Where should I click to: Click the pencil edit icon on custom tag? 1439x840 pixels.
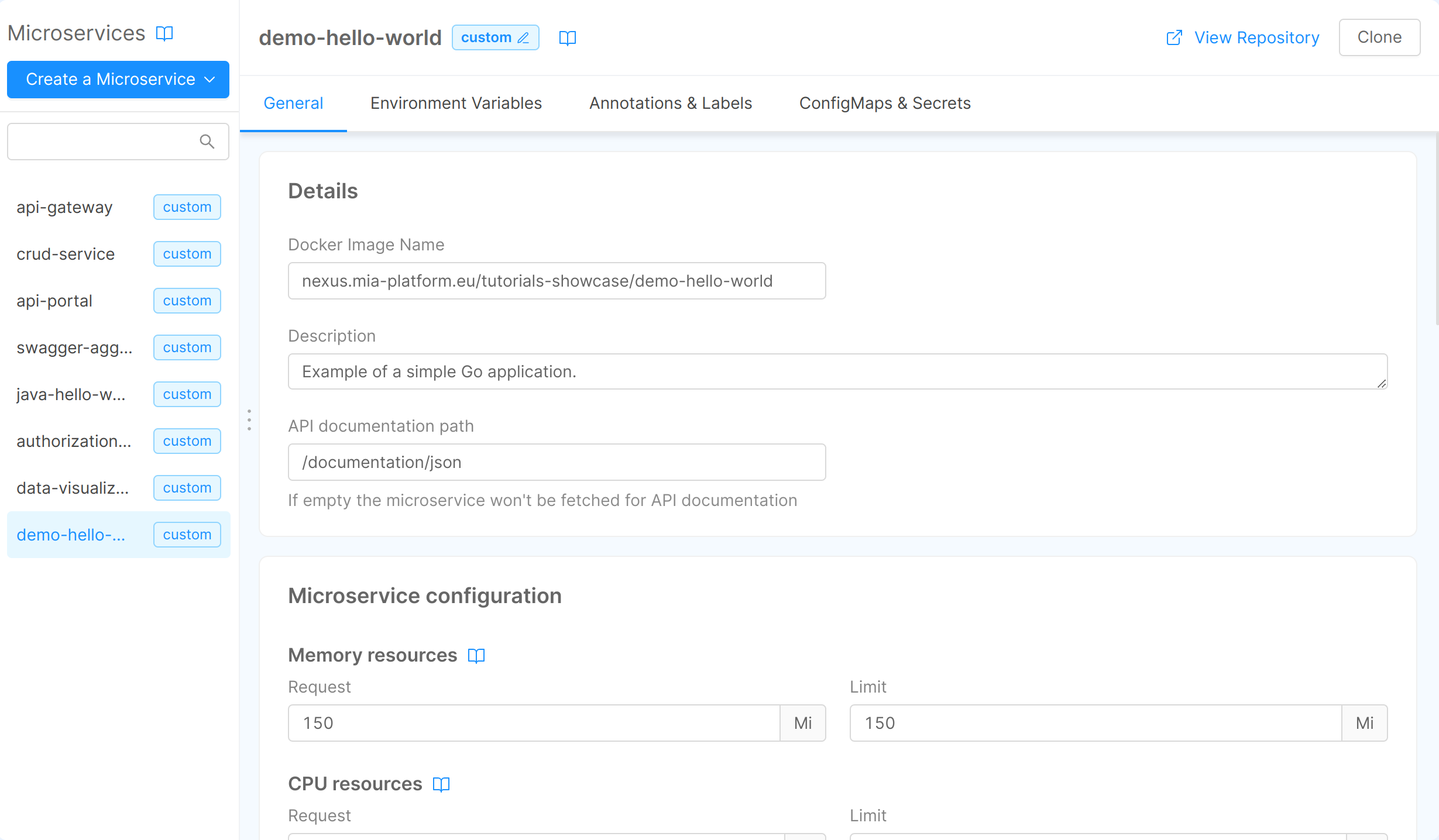[x=524, y=38]
